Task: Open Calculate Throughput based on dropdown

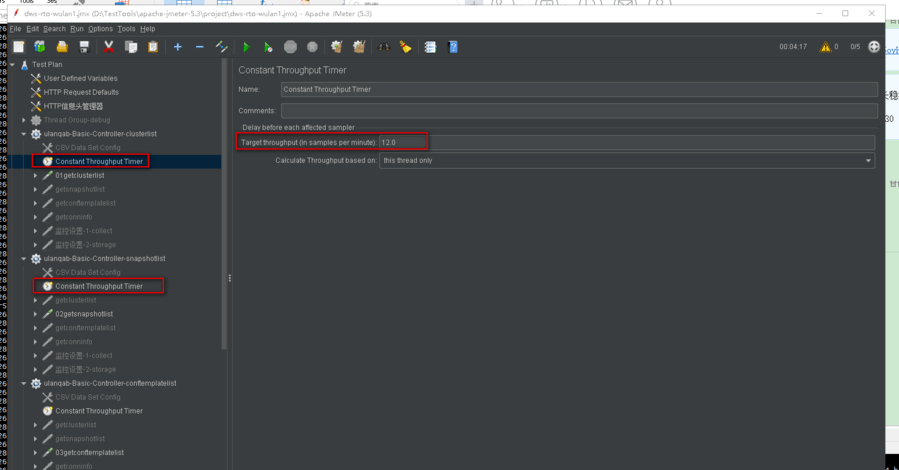Action: 627,160
